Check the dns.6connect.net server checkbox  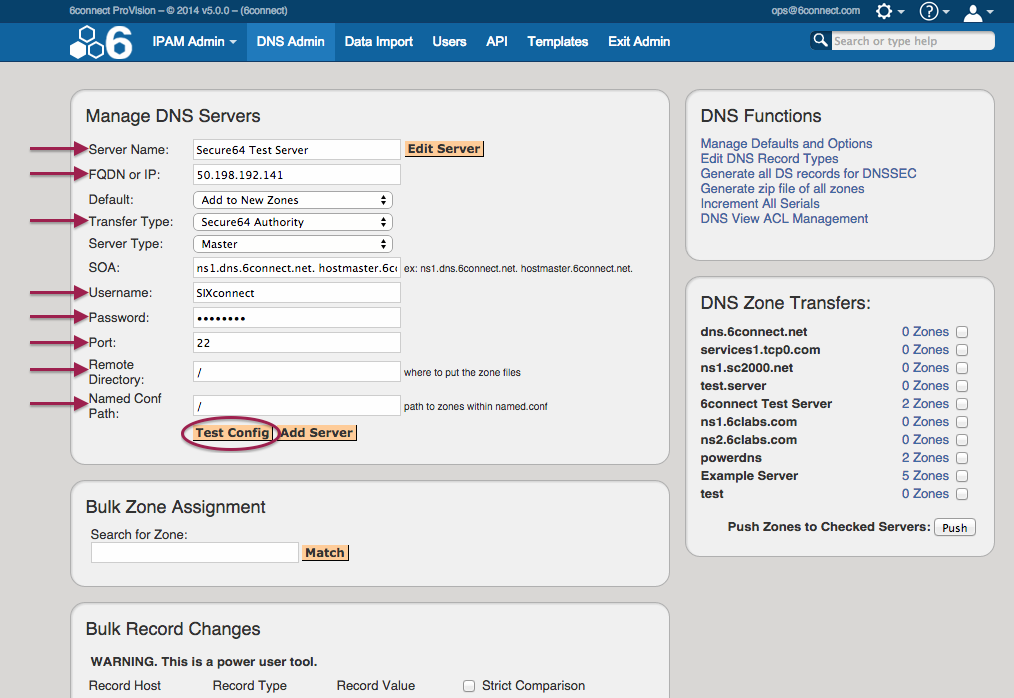click(x=962, y=332)
